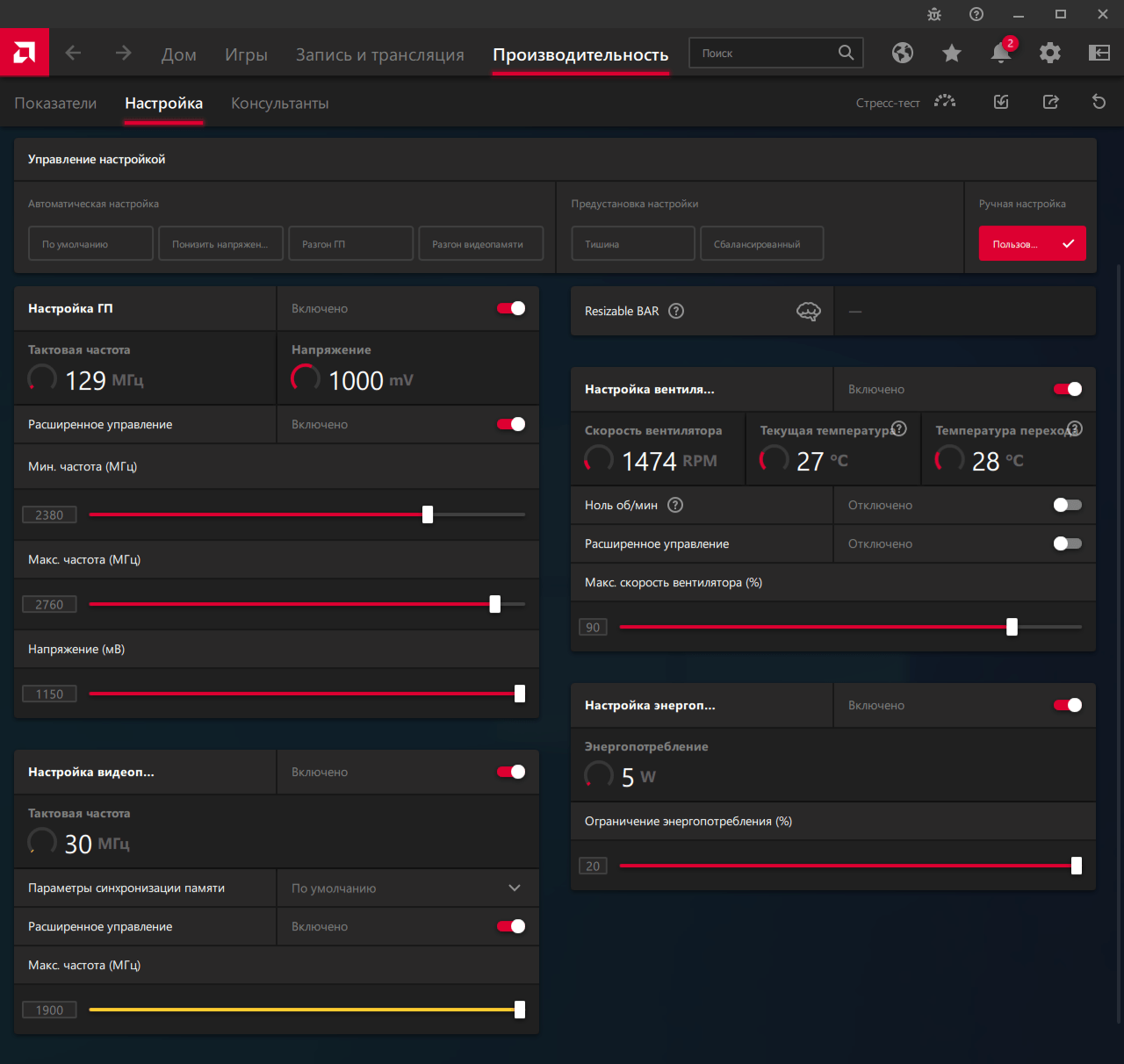
Task: Click the AMD logo home icon
Action: (25, 53)
